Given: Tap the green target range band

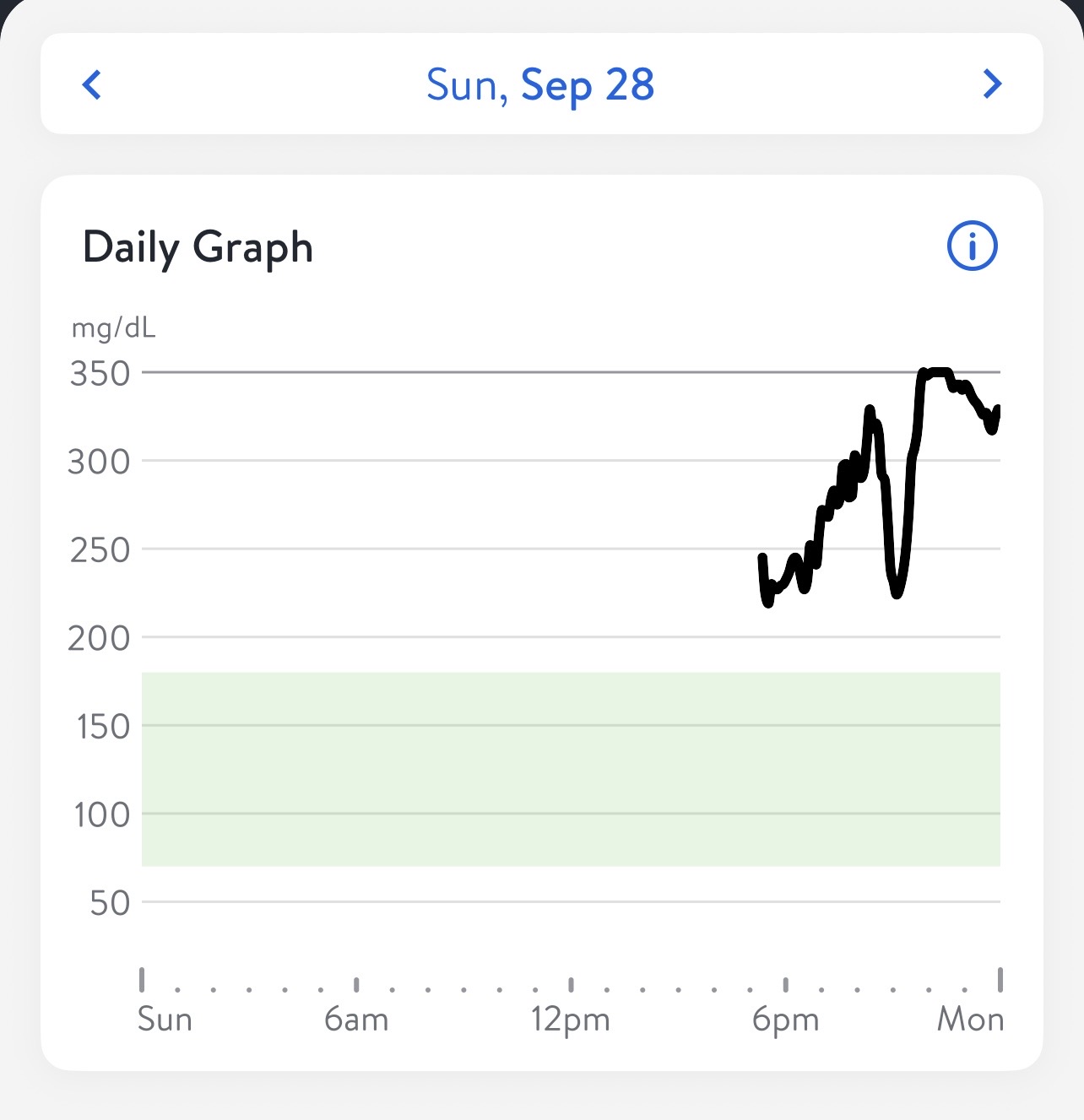Looking at the screenshot, I should [571, 768].
